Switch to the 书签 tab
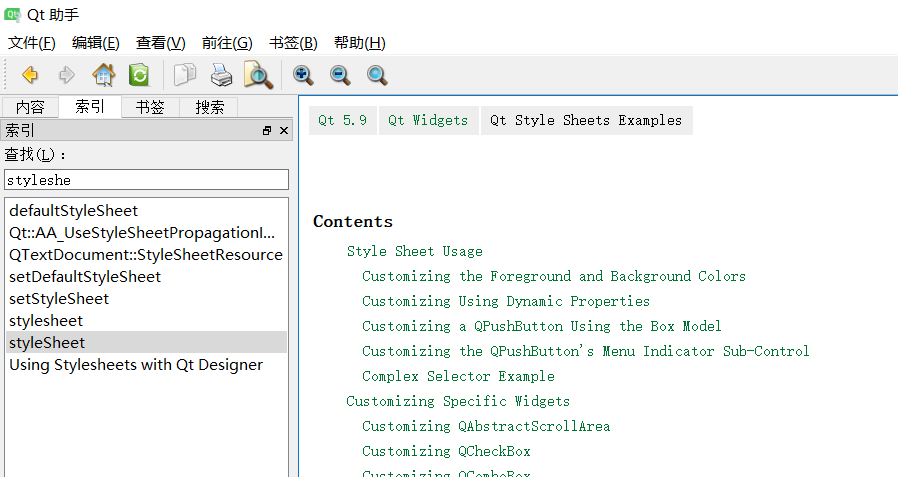The width and height of the screenshot is (898, 477). 150,107
